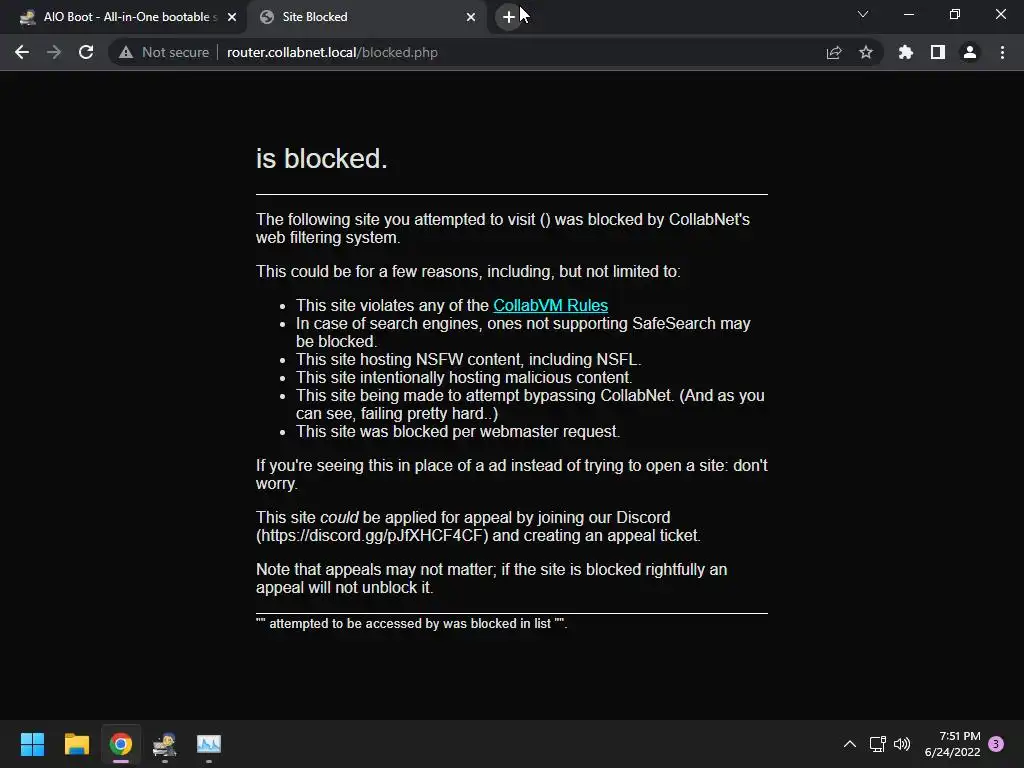Click the address bar URL
The width and height of the screenshot is (1024, 768).
[x=332, y=52]
